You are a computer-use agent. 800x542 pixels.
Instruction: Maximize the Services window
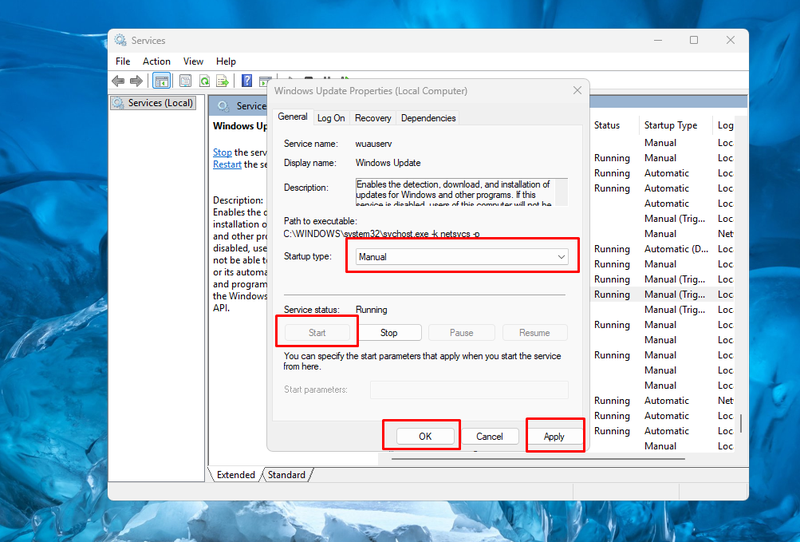693,40
